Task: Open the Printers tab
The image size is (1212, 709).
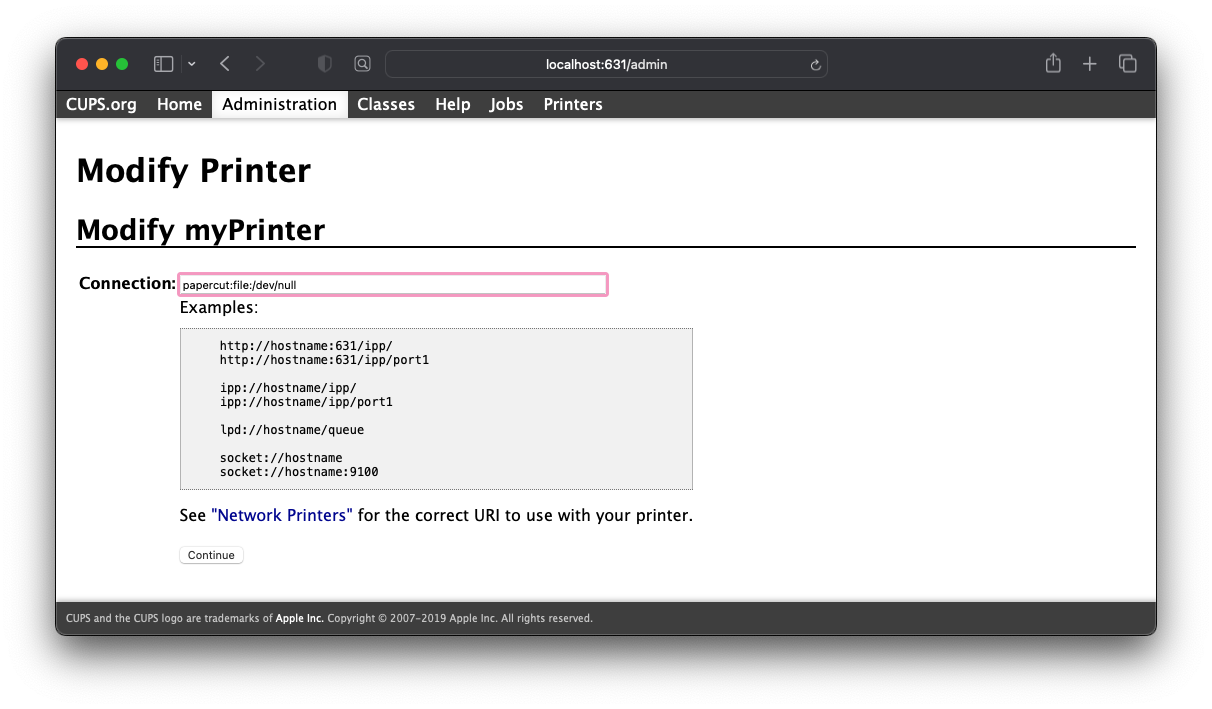Action: point(573,104)
